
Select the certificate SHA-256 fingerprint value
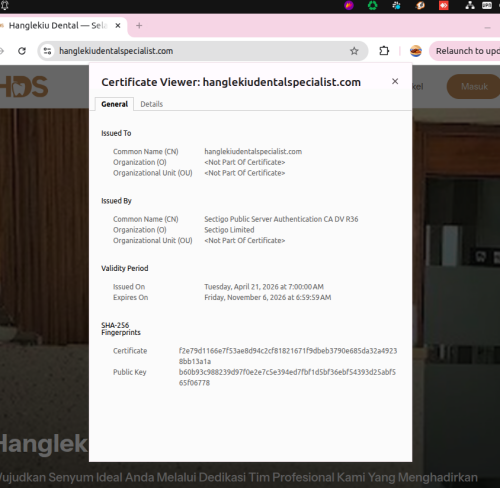pos(288,356)
